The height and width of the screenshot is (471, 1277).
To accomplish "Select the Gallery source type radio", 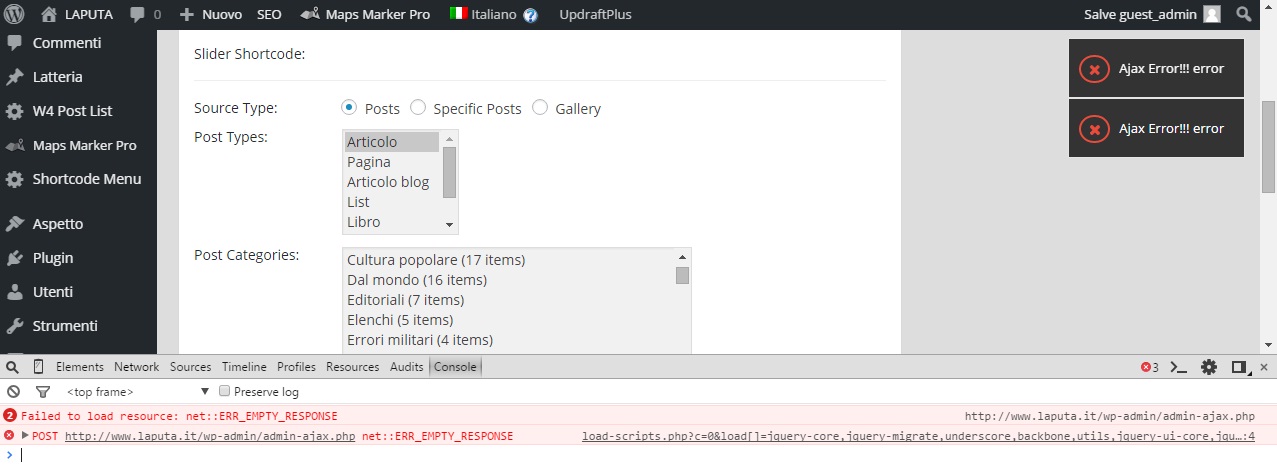I will tap(540, 108).
